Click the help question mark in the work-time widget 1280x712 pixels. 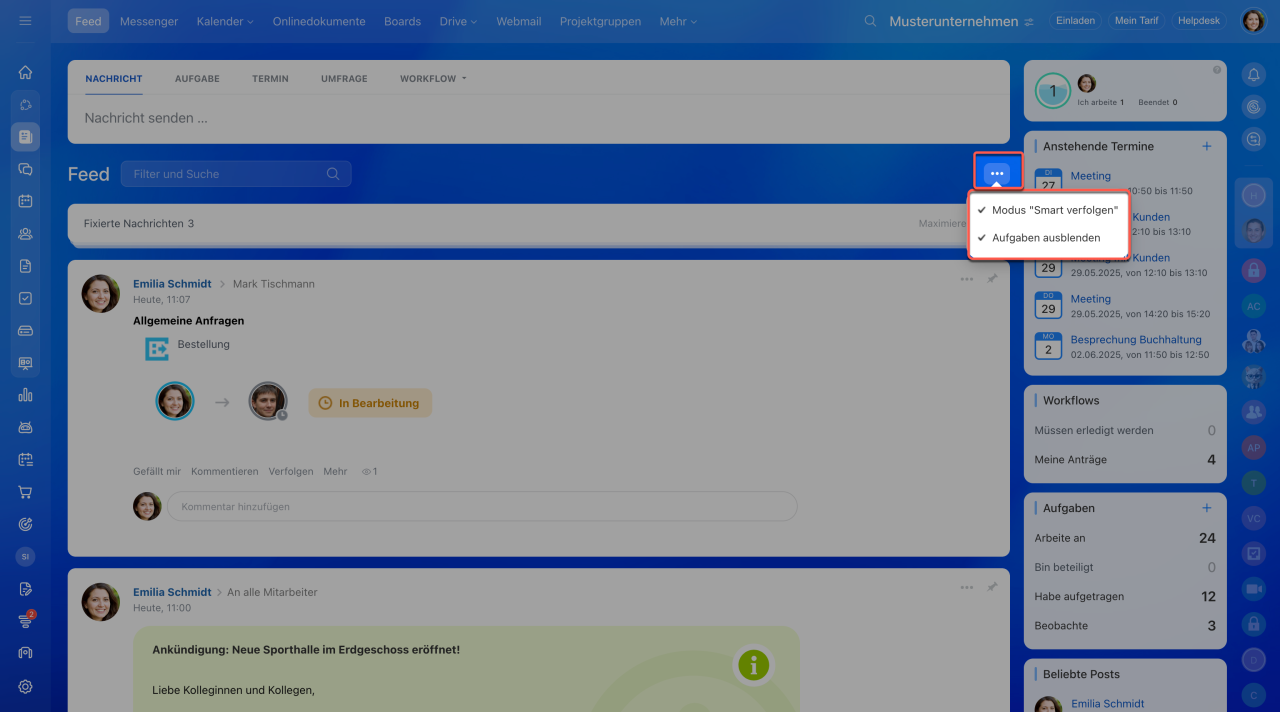[x=1217, y=70]
